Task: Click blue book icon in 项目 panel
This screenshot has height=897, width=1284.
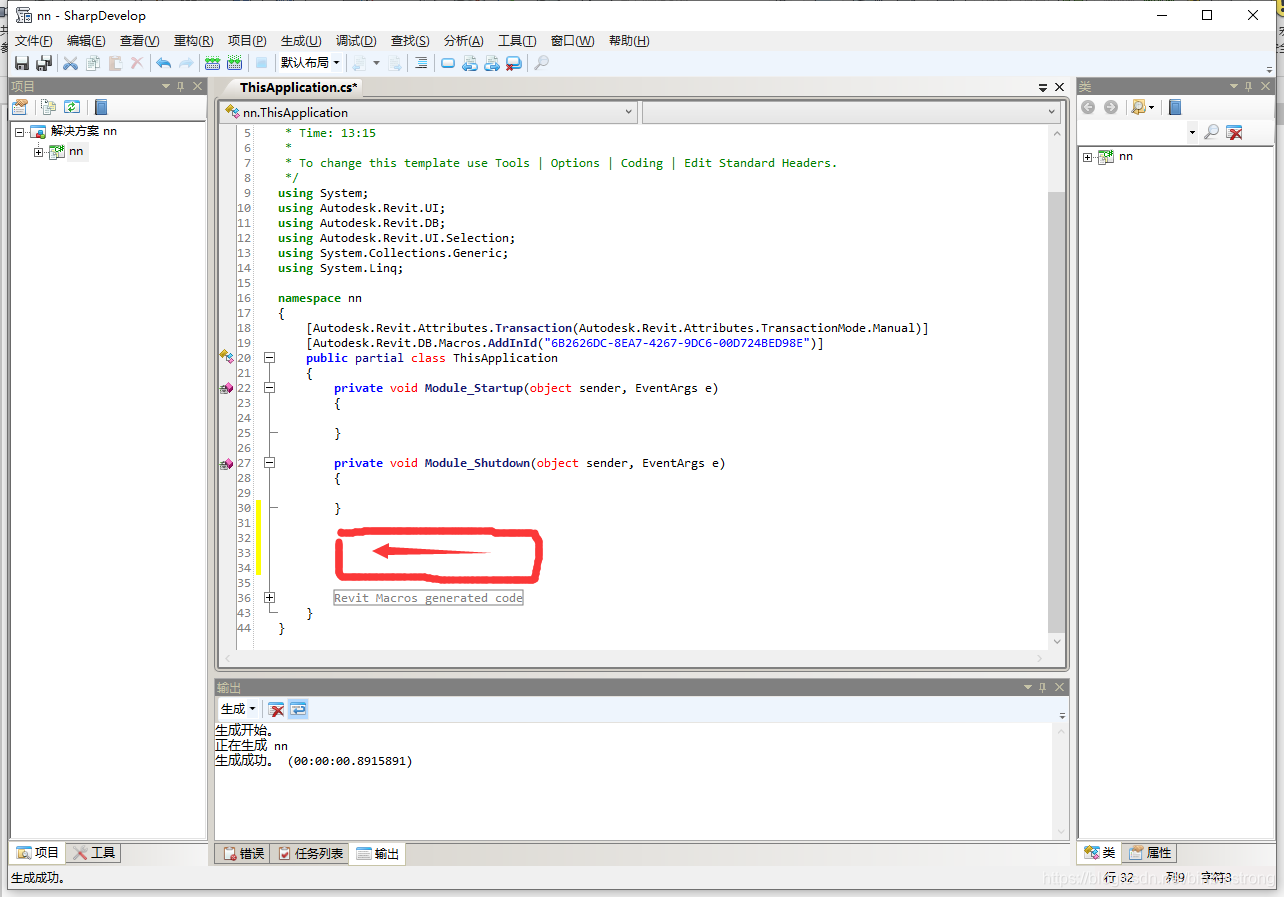Action: point(100,107)
